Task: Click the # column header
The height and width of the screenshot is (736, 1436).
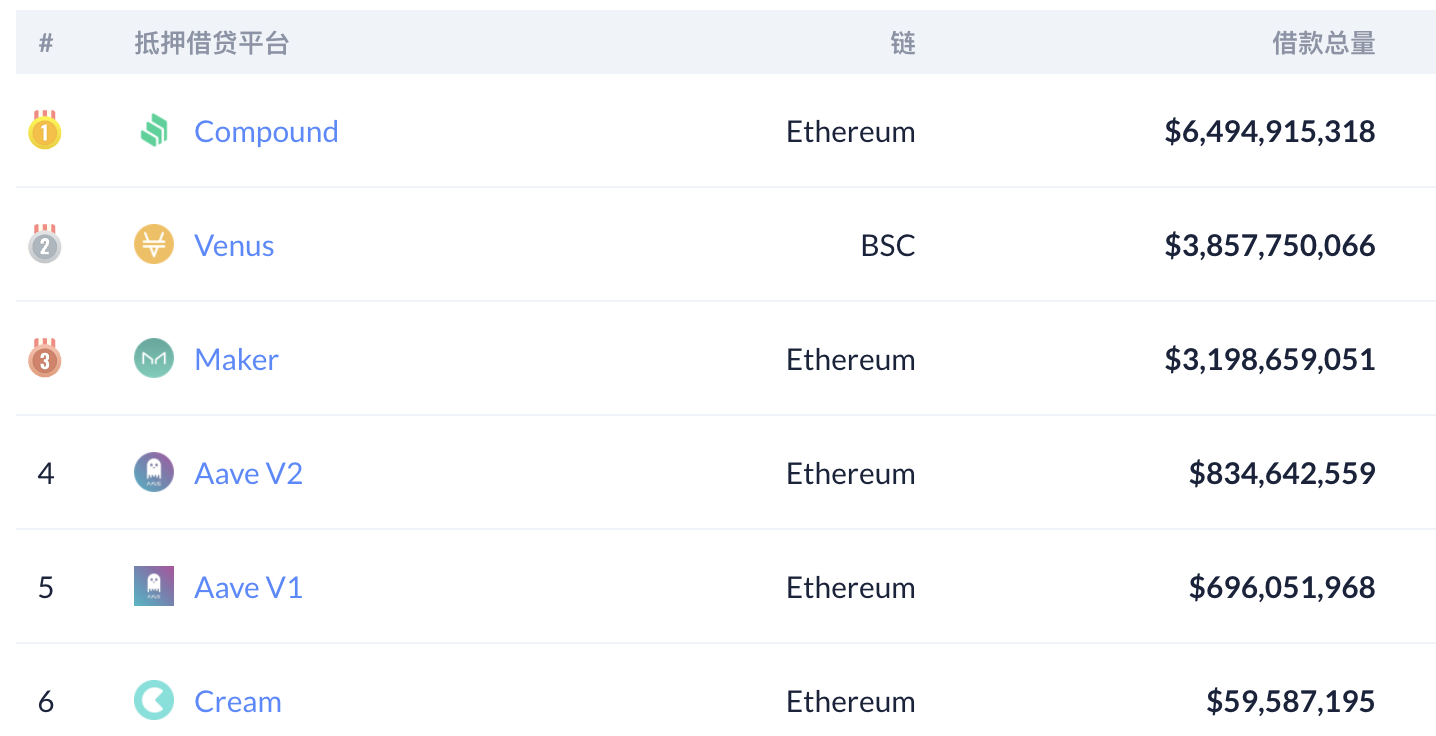Action: click(x=45, y=43)
